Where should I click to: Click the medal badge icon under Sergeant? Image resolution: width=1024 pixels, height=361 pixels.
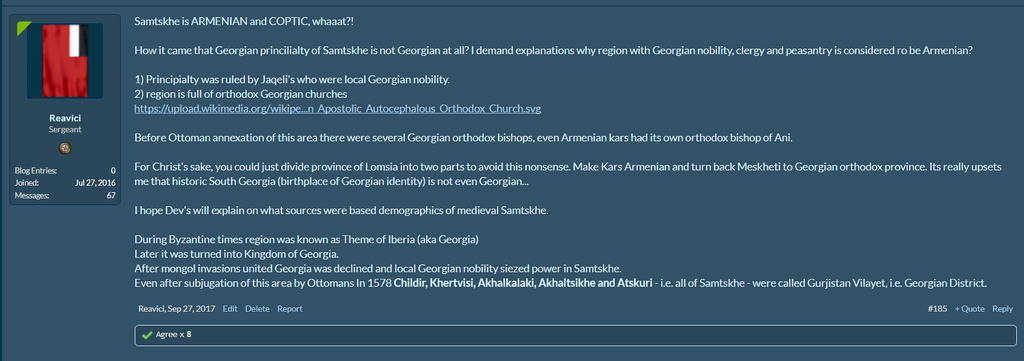(65, 148)
